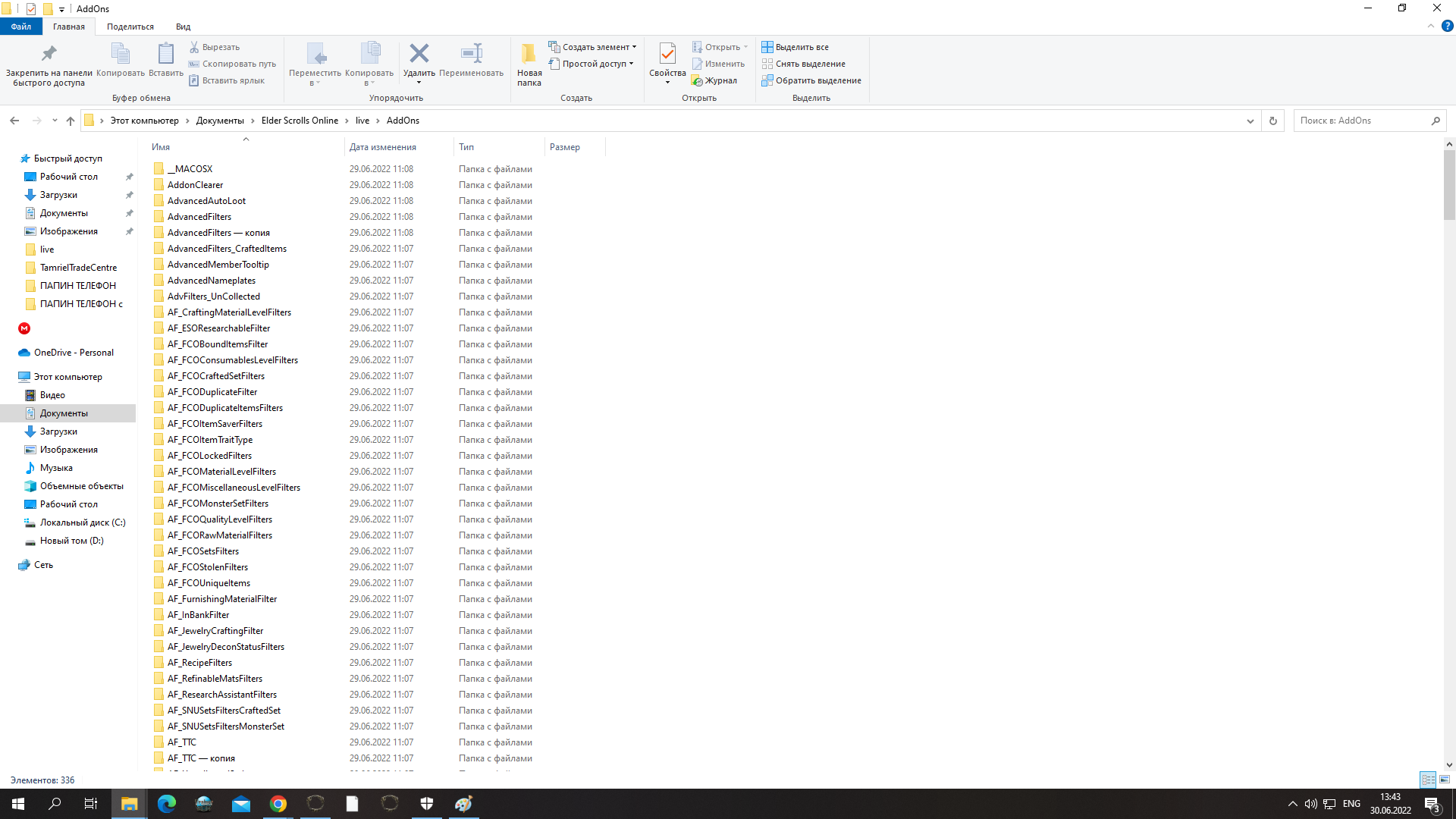Launch Google Chrome from taskbar
The image size is (1456, 819).
[278, 804]
